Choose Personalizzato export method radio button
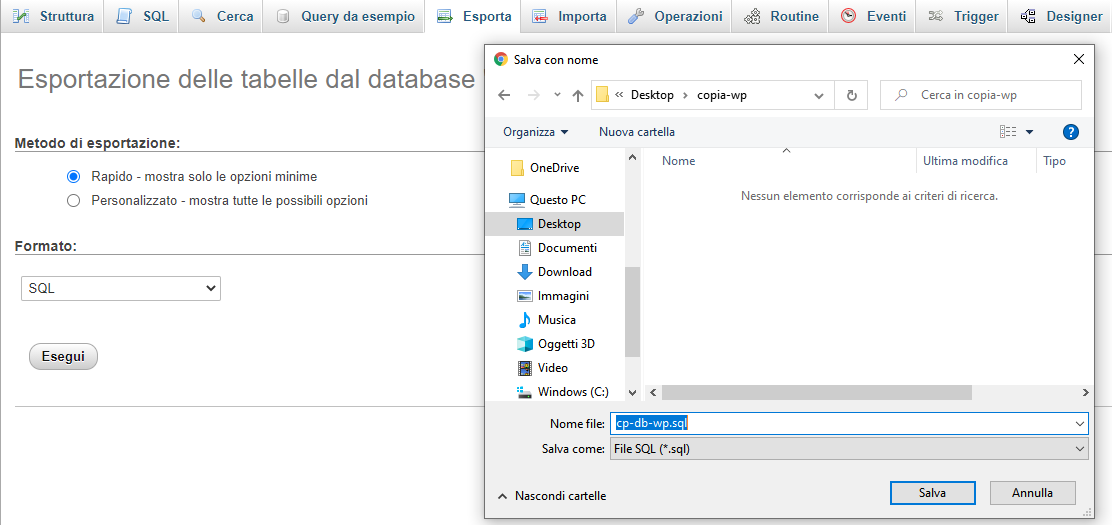This screenshot has height=525, width=1112. [73, 200]
